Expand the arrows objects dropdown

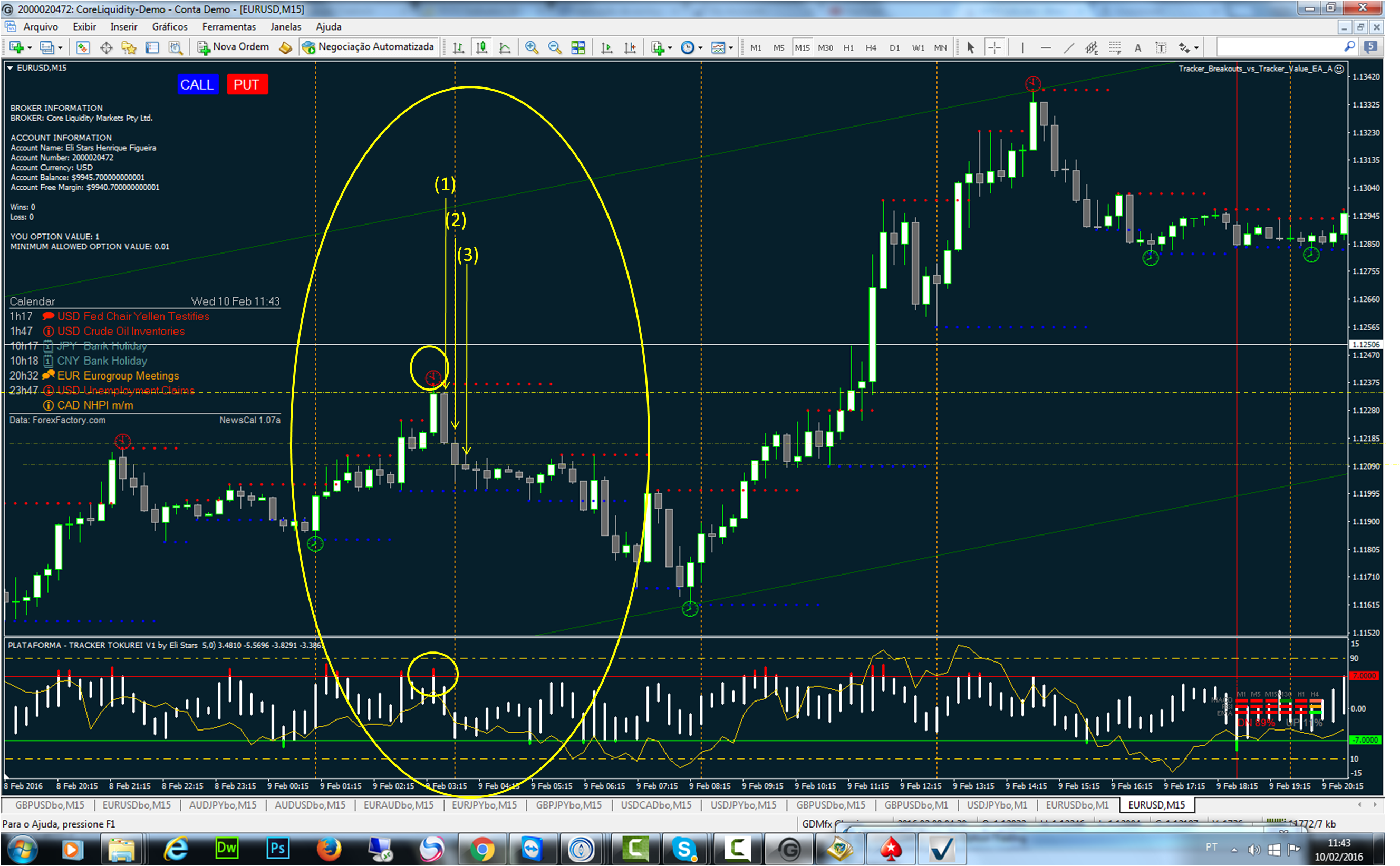1196,48
